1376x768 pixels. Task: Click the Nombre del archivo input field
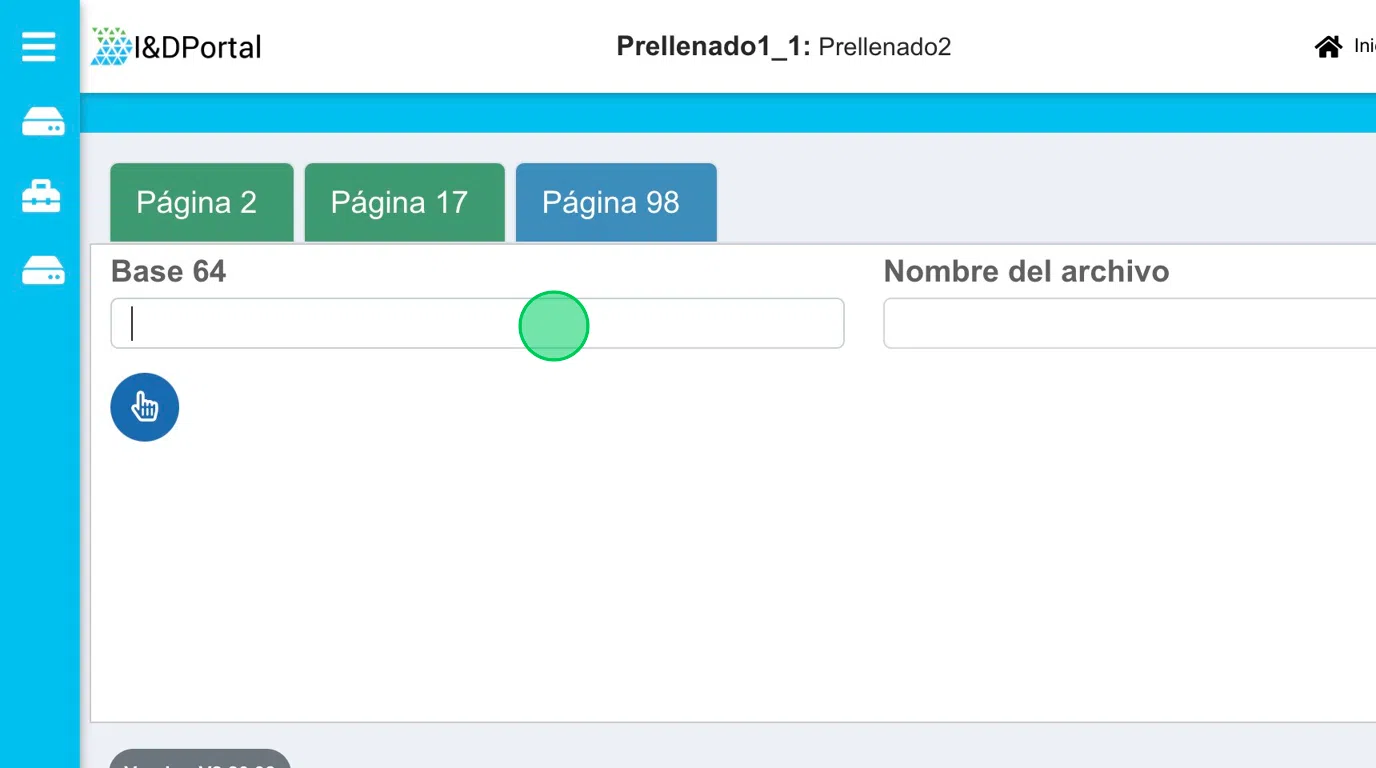1128,324
